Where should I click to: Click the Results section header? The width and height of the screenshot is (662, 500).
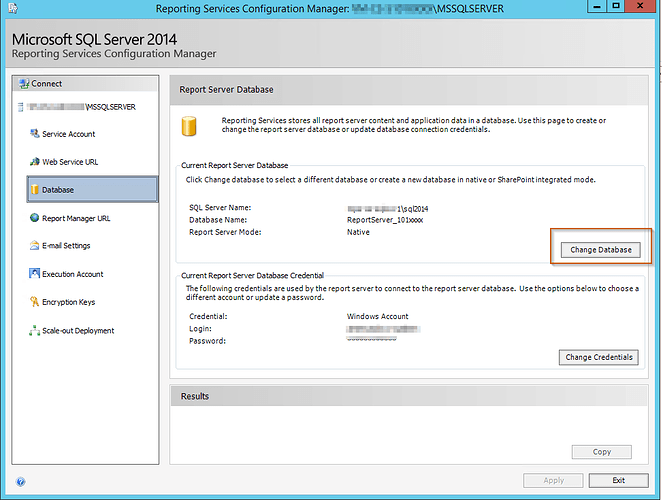[x=195, y=396]
